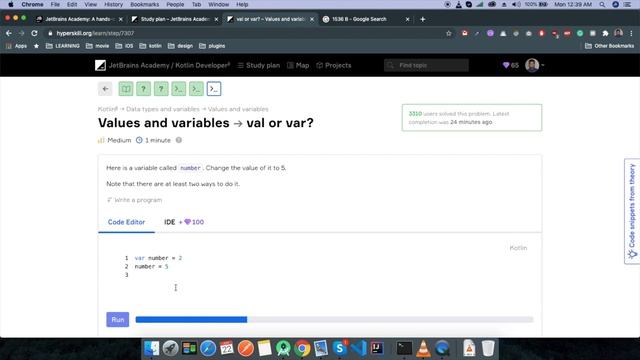This screenshot has height=360, width=640.
Task: Open the Chrome Extensions puzzle icon
Action: coord(605,33)
